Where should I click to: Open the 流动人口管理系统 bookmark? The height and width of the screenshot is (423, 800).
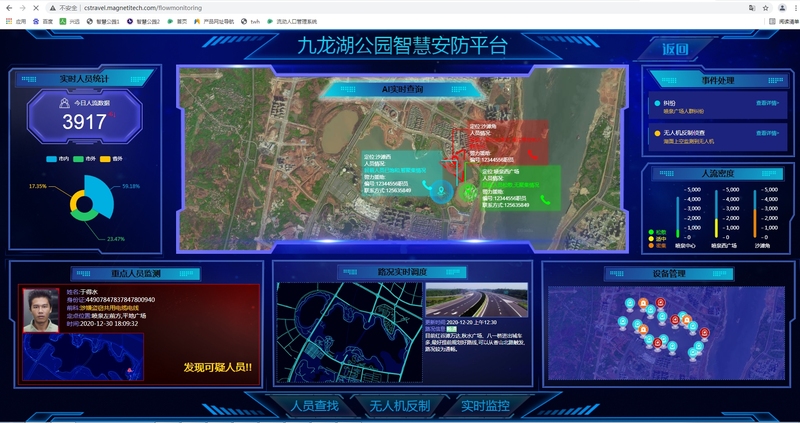point(292,21)
